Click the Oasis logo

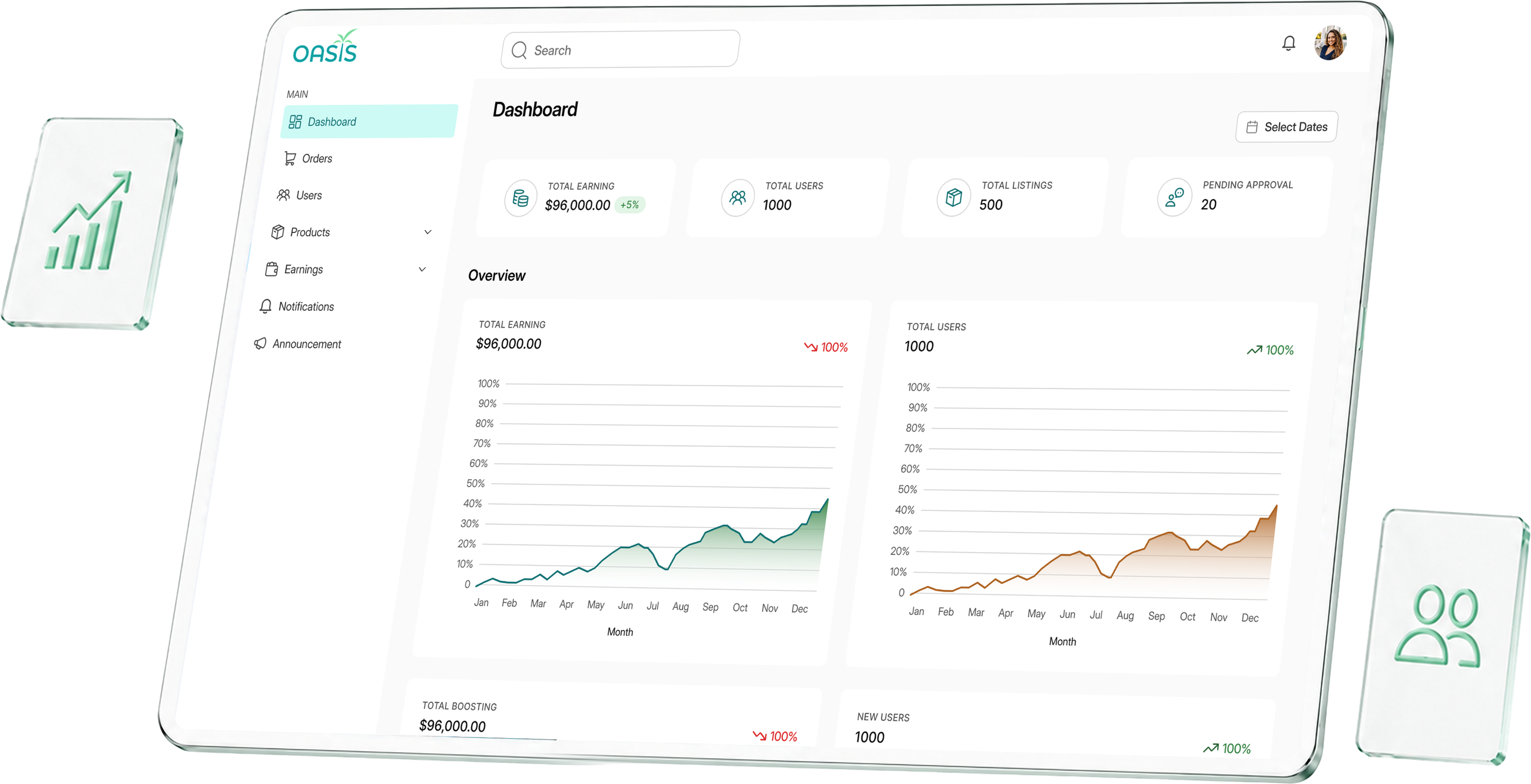coord(325,47)
